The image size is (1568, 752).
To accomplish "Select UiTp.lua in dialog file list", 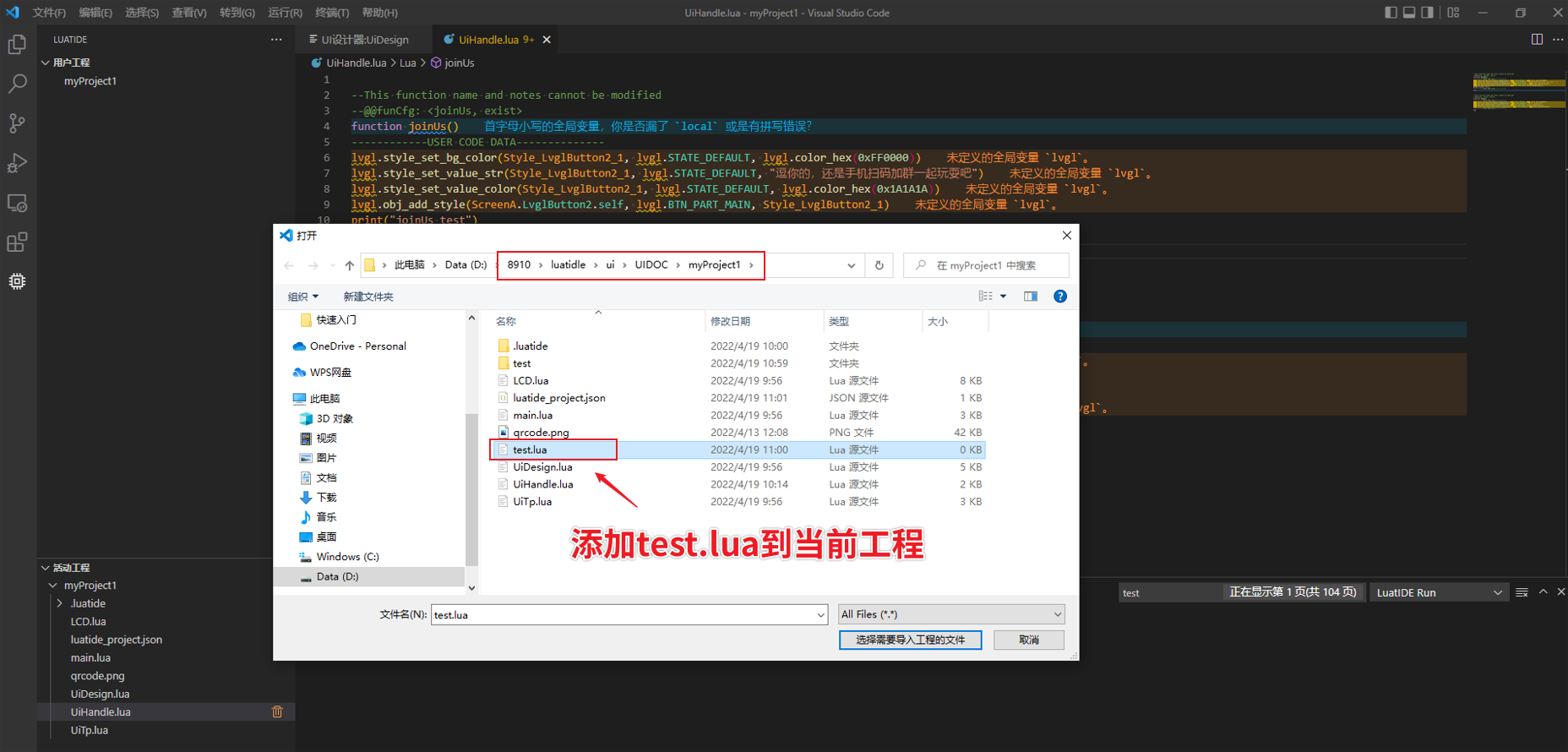I will pyautogui.click(x=532, y=502).
